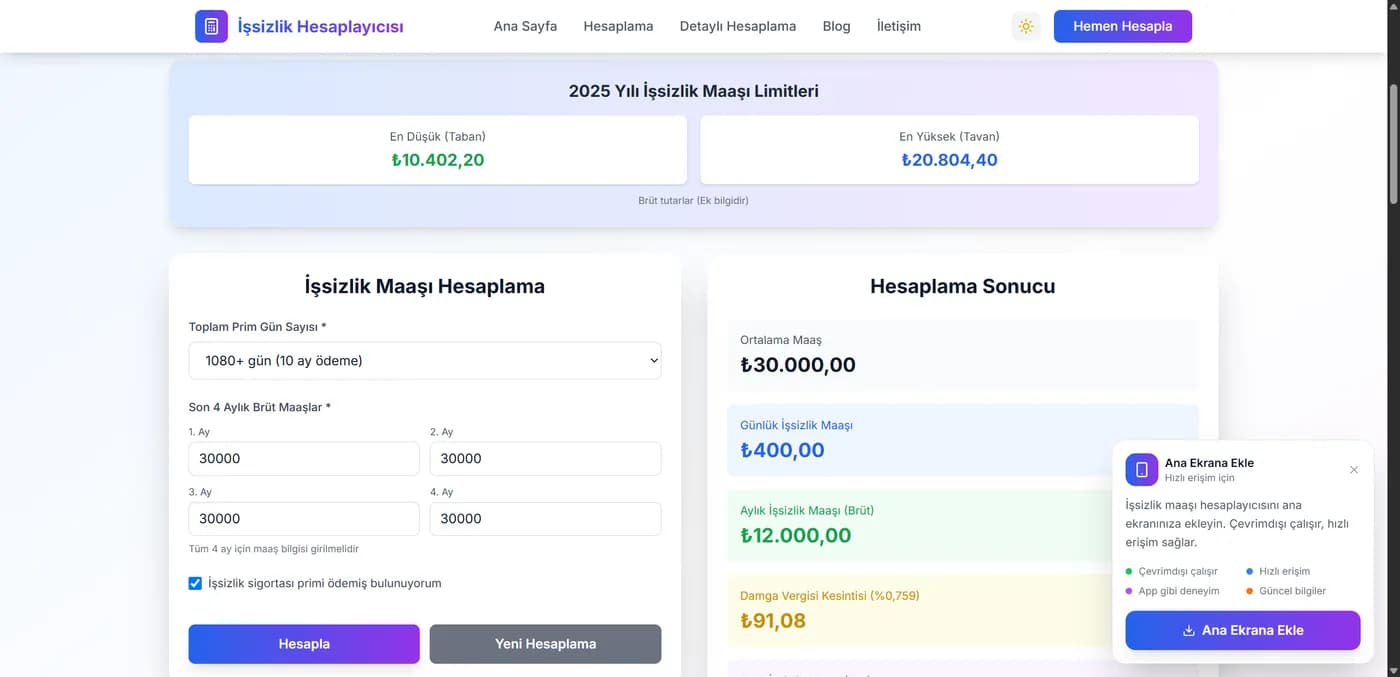Screen dimensions: 1400x677
Task: Open the Ana Sayfa menu item
Action: 525,26
